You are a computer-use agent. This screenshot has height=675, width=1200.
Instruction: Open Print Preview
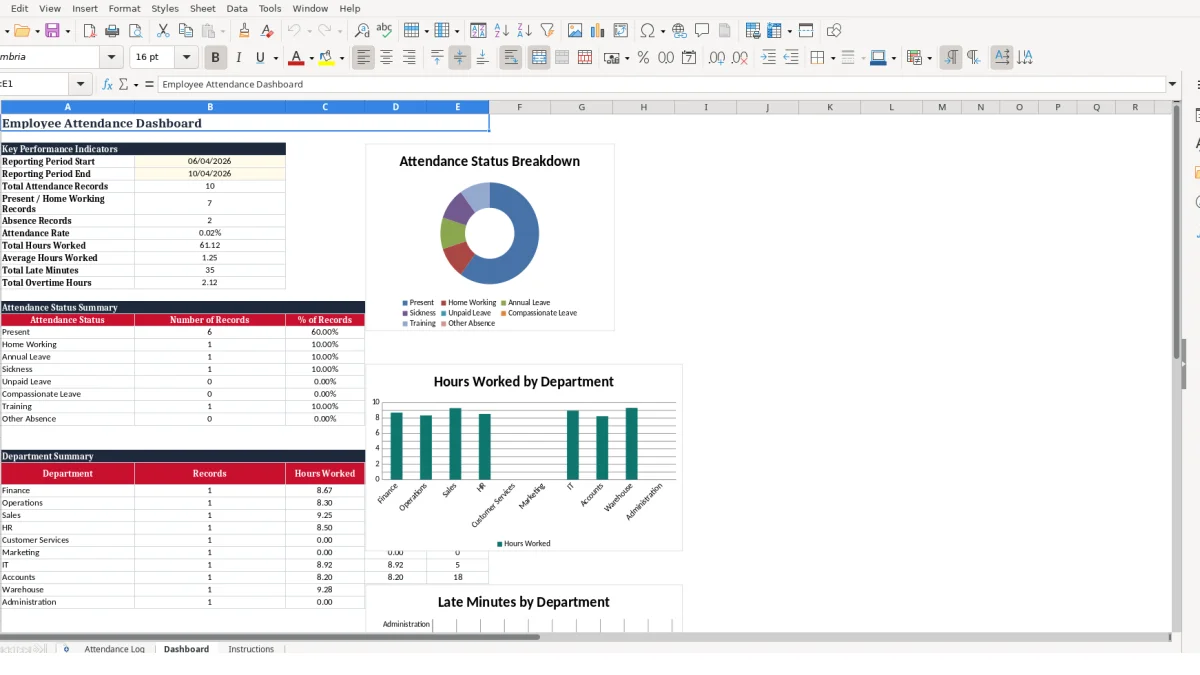(135, 31)
